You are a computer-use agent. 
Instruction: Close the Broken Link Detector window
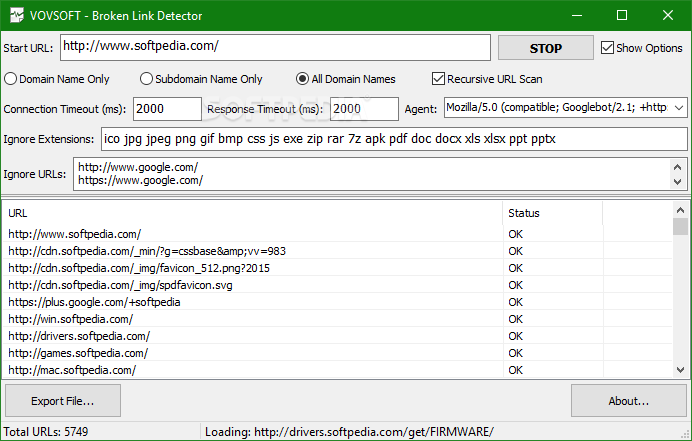tap(668, 15)
